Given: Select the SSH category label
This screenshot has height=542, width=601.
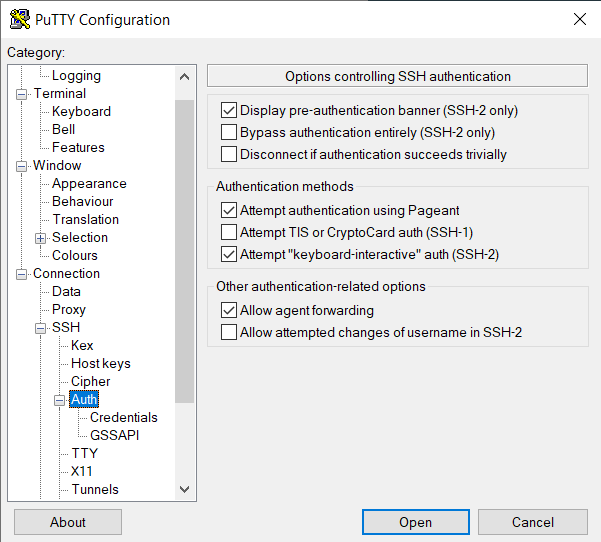Looking at the screenshot, I should [x=66, y=327].
